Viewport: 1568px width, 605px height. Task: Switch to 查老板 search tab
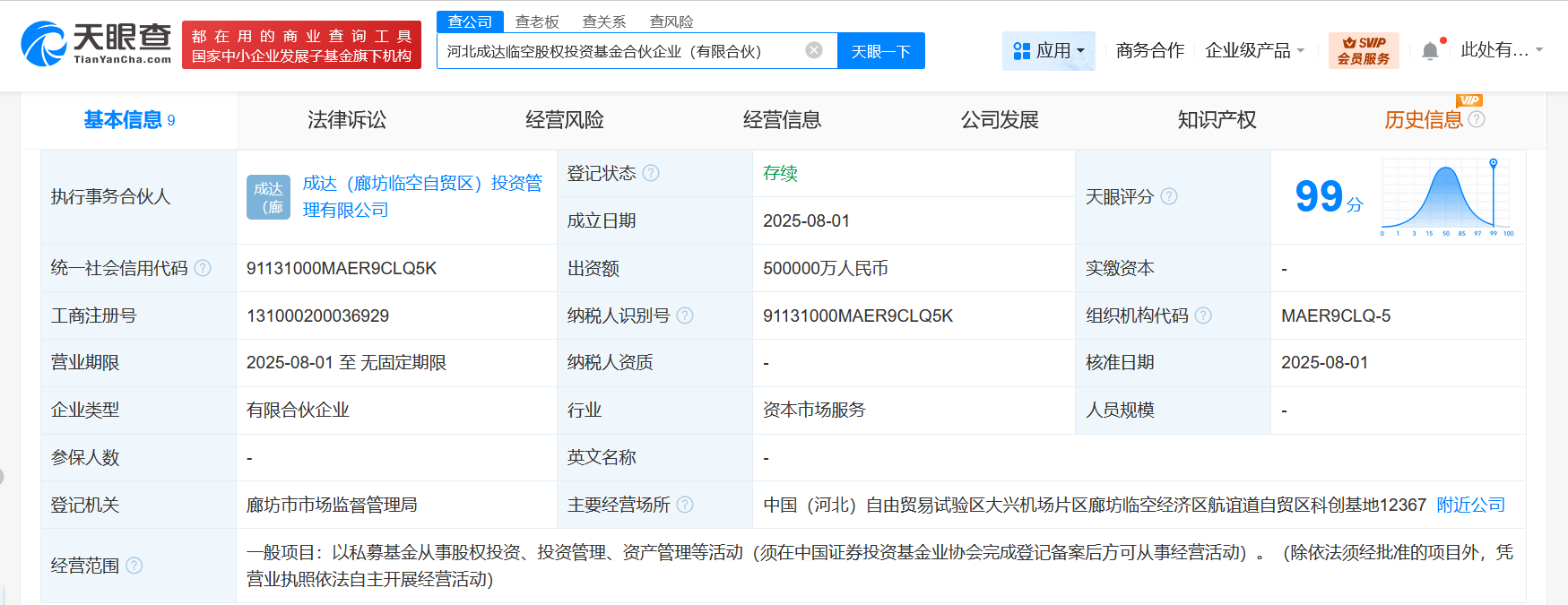[537, 22]
